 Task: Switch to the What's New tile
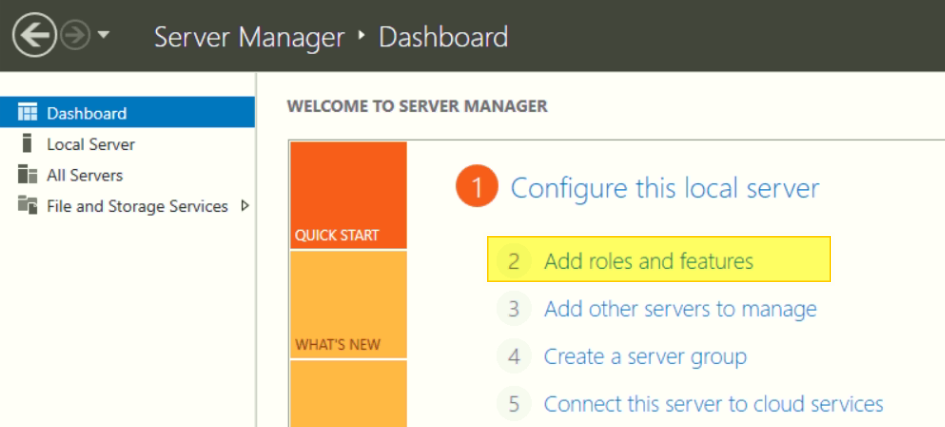[348, 304]
